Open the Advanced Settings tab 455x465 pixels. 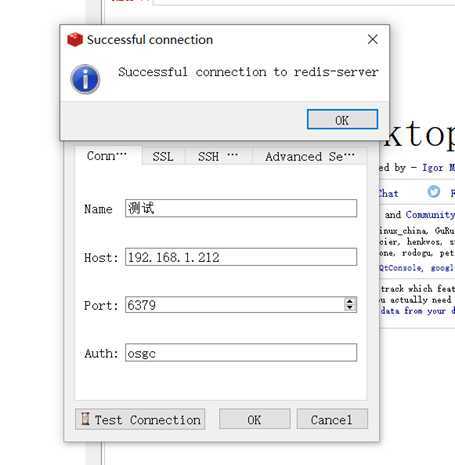pyautogui.click(x=310, y=156)
